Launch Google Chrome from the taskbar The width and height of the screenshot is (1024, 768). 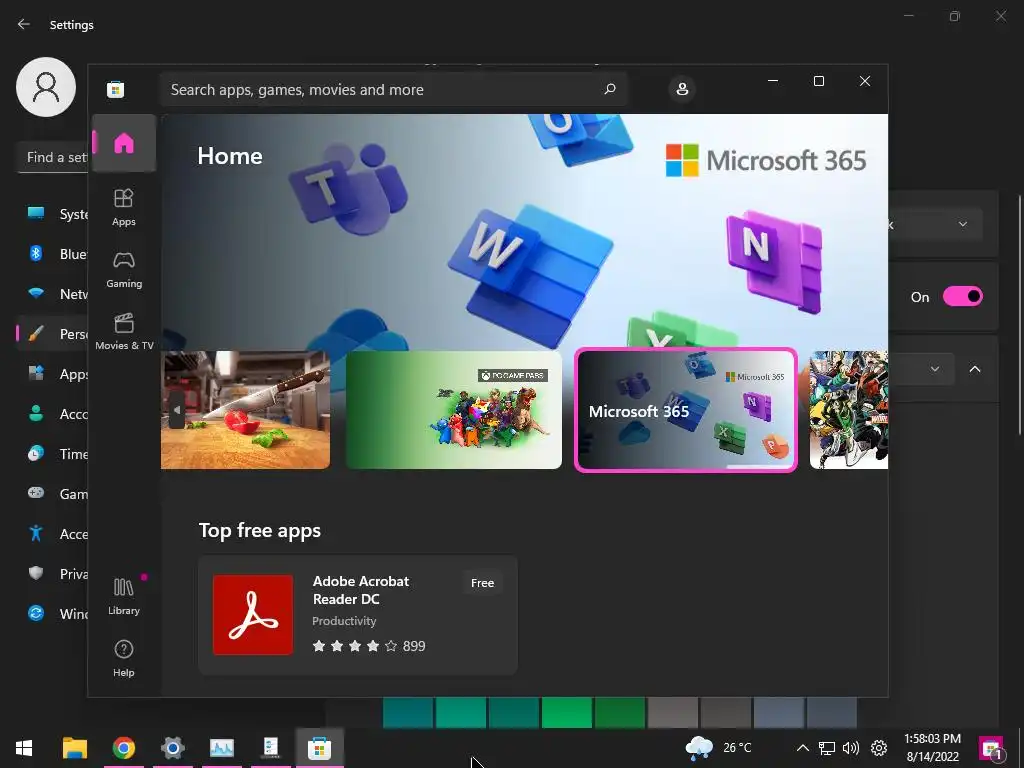click(123, 748)
